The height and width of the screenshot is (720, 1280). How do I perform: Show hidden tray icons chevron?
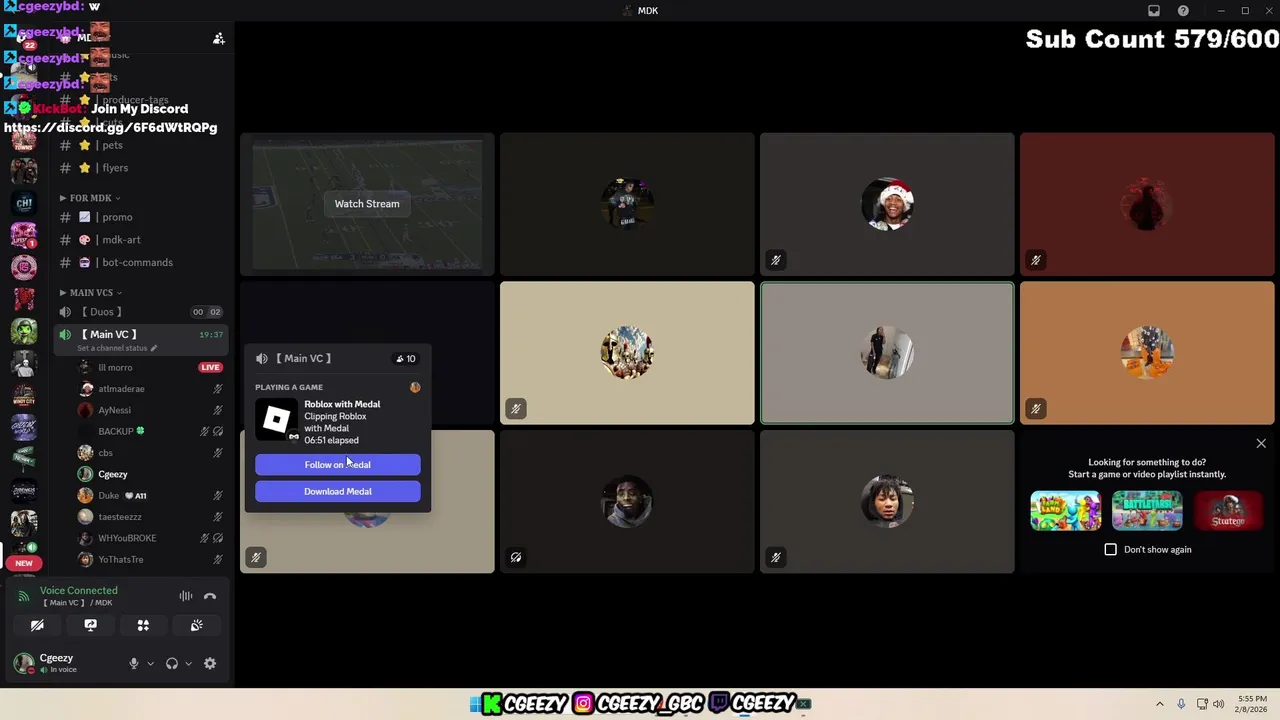pos(1160,704)
